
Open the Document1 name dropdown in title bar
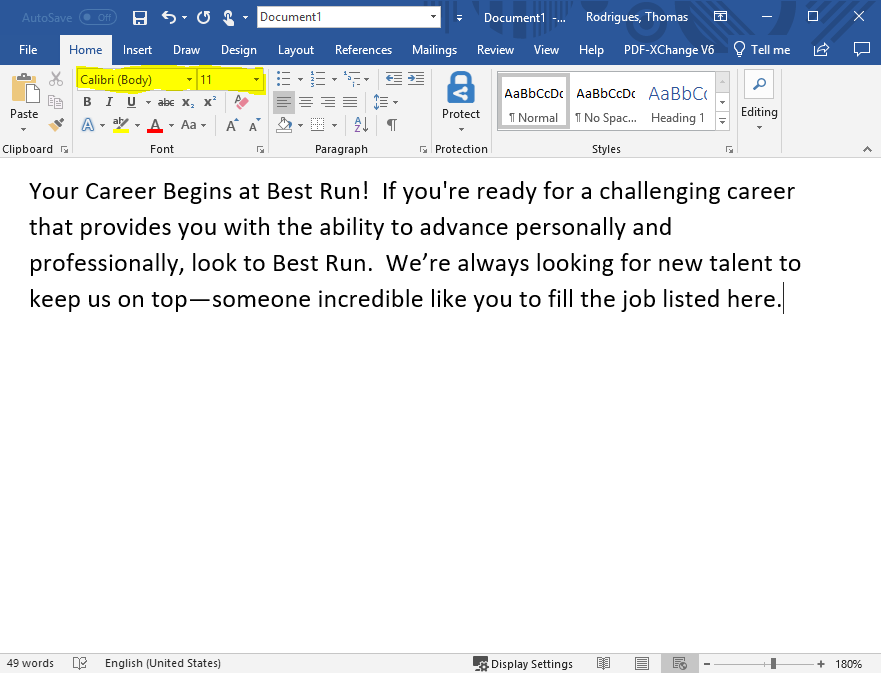tap(433, 17)
